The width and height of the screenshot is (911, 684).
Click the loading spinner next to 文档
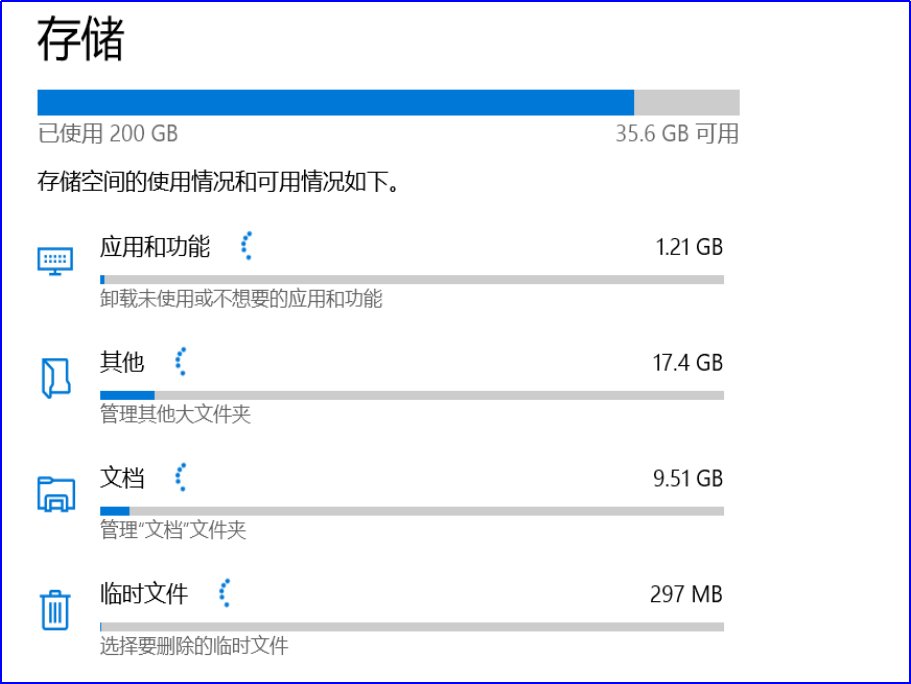tap(180, 477)
